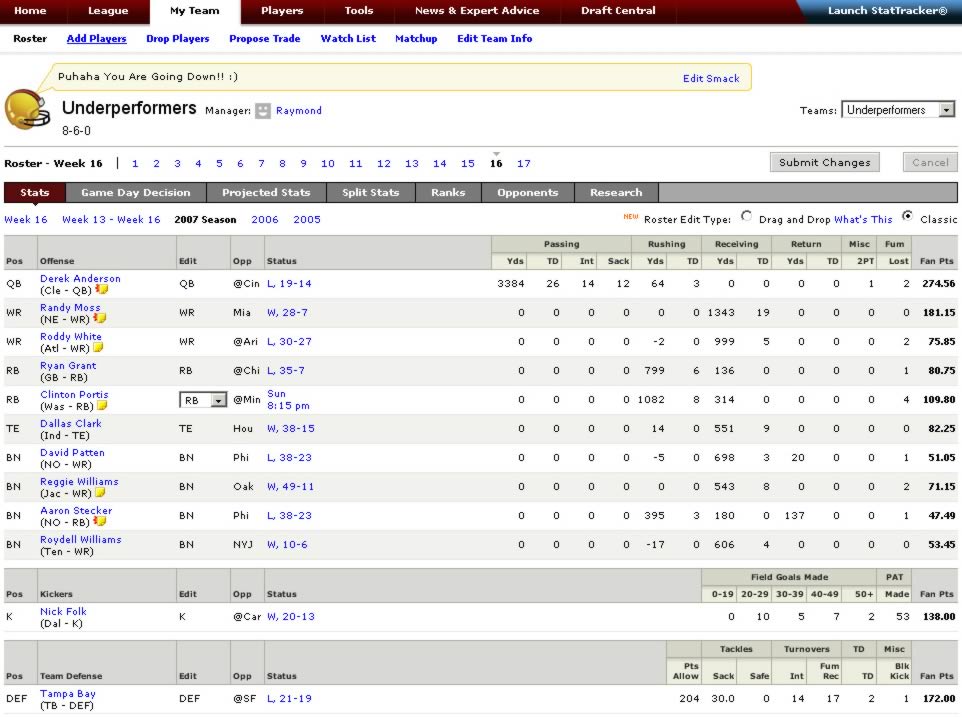This screenshot has height=717, width=962.
Task: Select the Stats tab
Action: (x=34, y=193)
